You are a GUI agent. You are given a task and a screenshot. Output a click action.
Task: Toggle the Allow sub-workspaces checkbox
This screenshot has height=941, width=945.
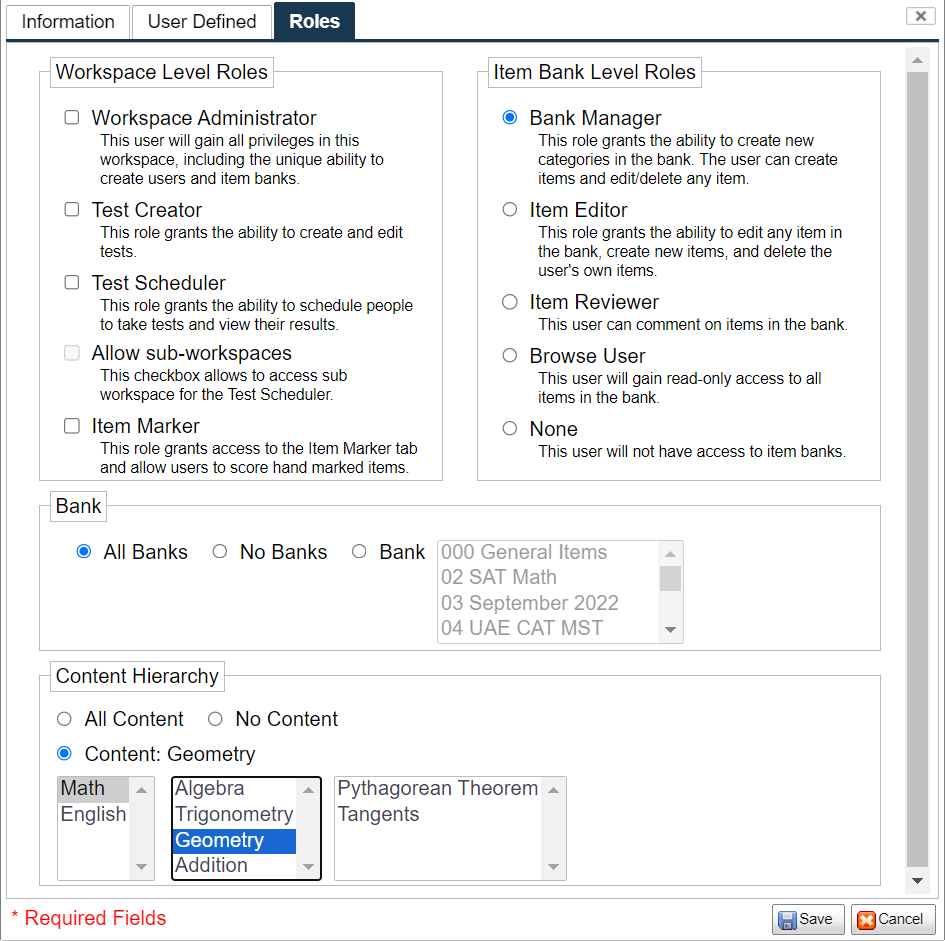(x=72, y=353)
